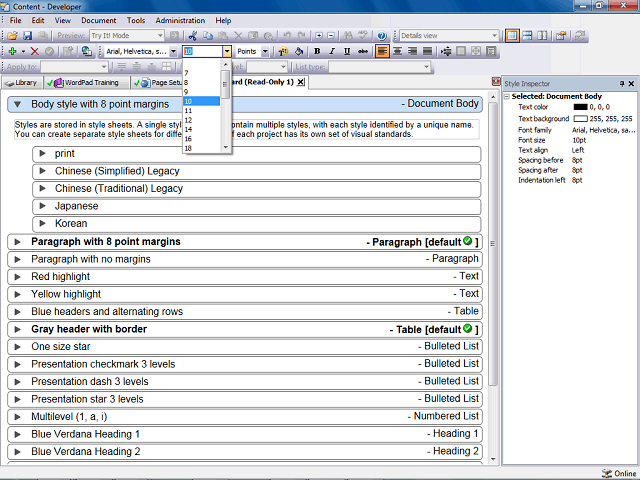Click the globe publish icon

point(86,51)
